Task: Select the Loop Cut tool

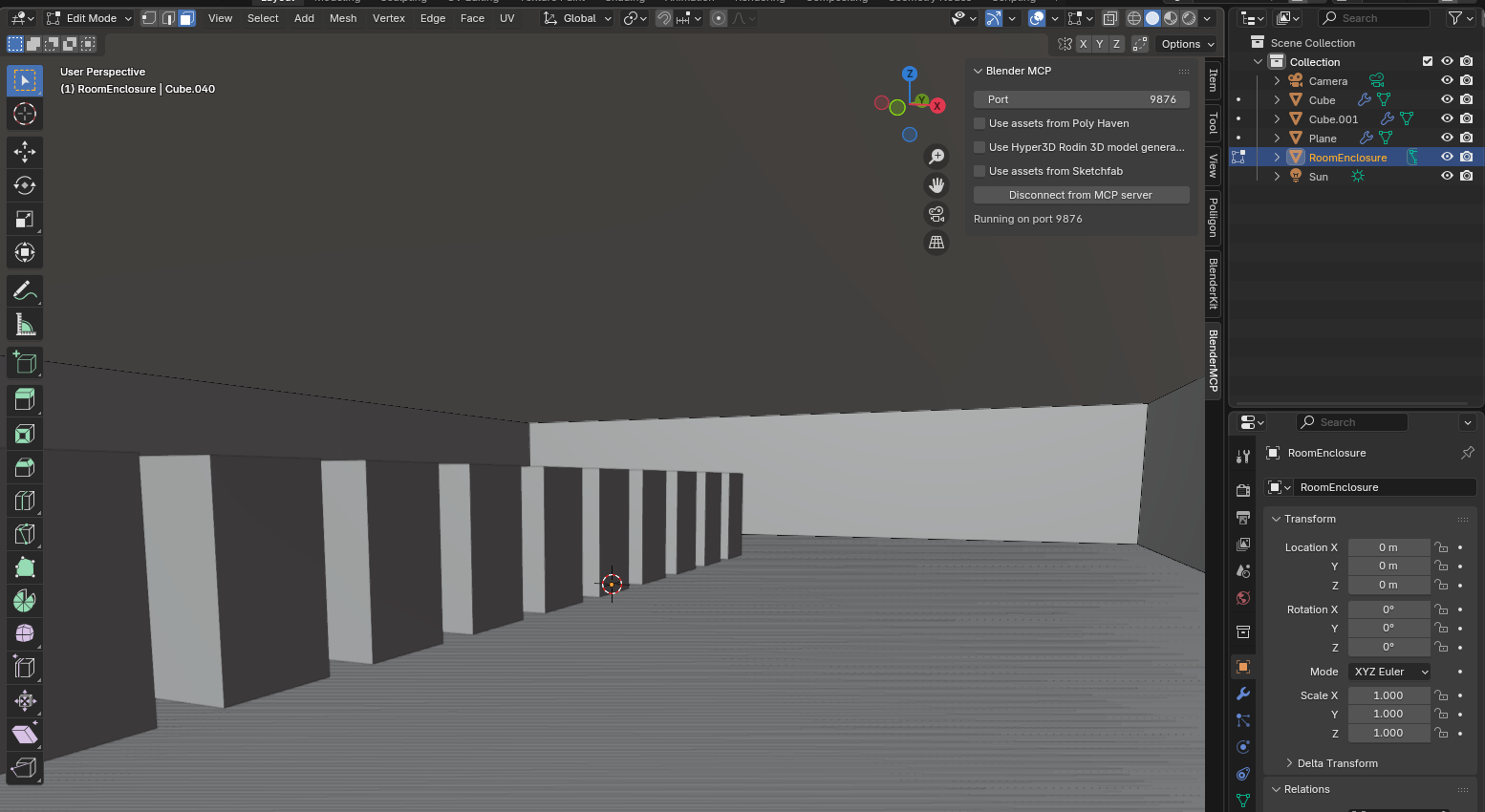Action: pos(25,501)
